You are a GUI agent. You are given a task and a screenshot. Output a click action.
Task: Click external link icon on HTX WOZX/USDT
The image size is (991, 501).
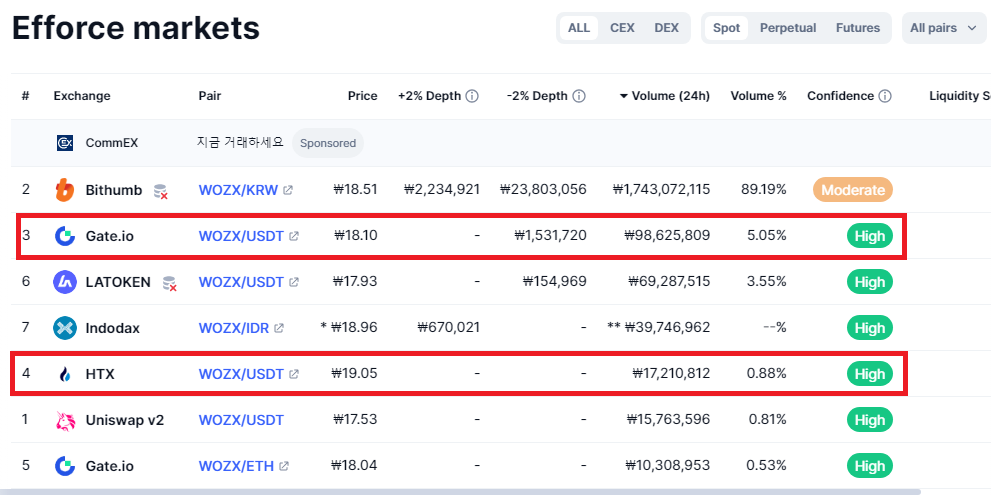click(x=293, y=374)
